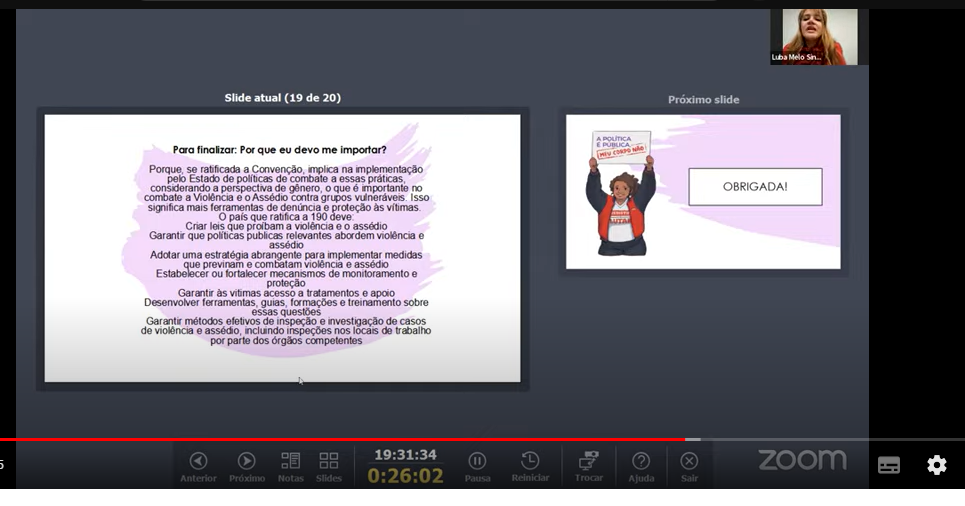This screenshot has height=506, width=965.
Task: Click the Trocar display swap icon
Action: point(589,461)
